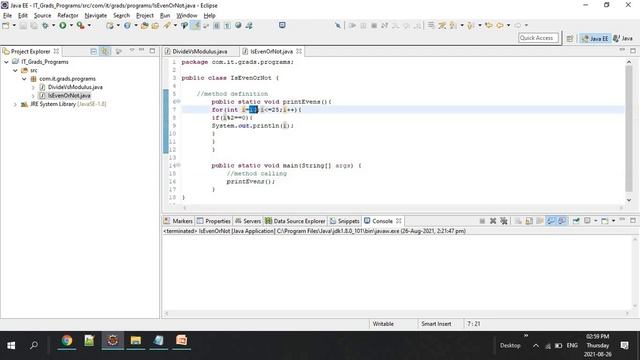Click the New file wizard icon

click(x=6, y=25)
